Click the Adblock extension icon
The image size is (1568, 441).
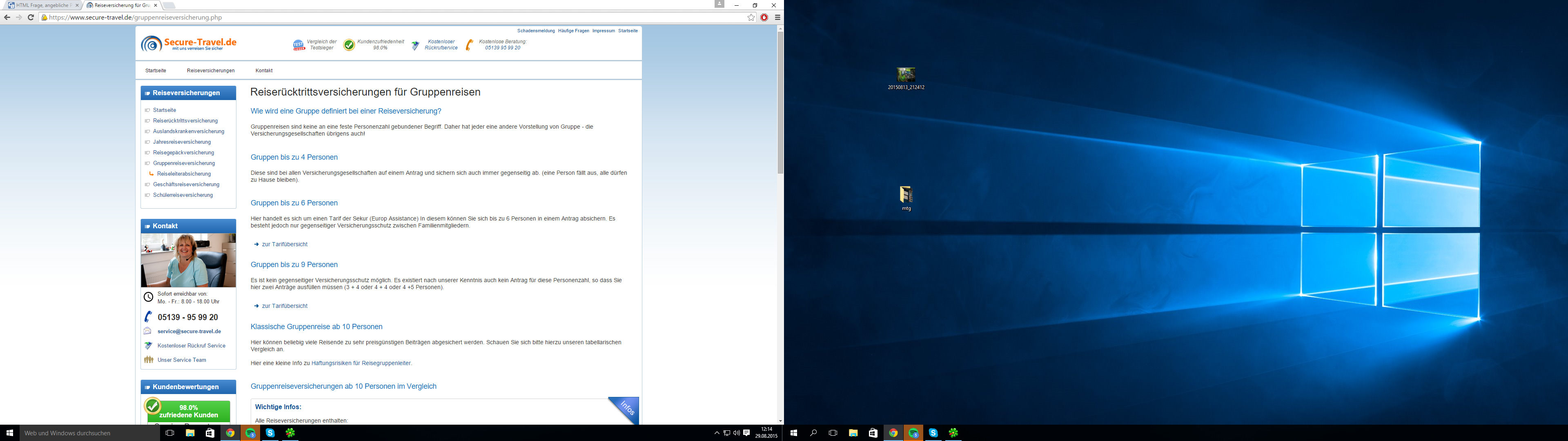[x=764, y=18]
